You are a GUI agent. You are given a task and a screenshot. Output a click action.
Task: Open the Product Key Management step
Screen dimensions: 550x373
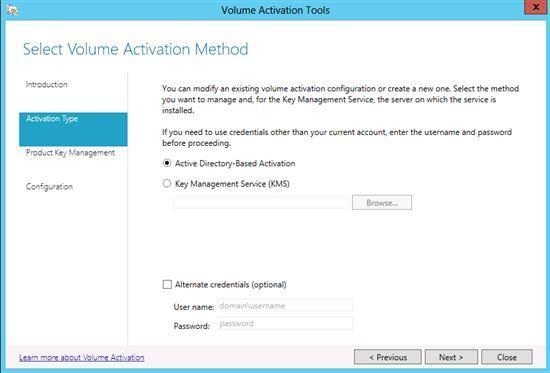(x=70, y=153)
